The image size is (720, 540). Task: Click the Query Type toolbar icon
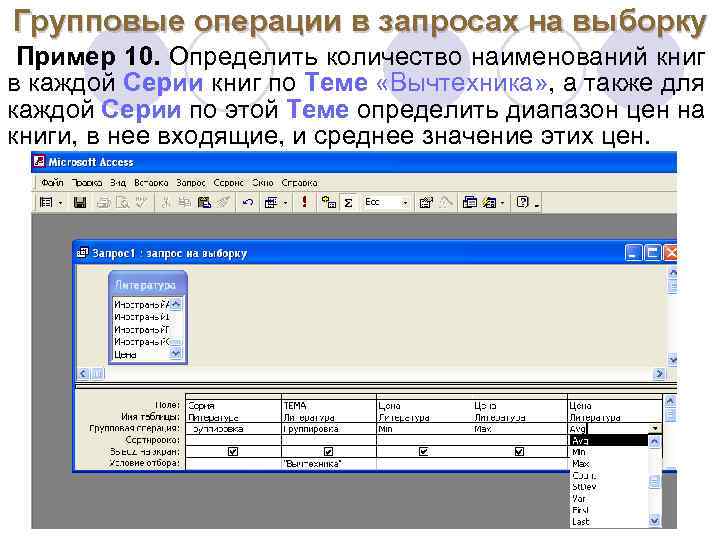271,202
